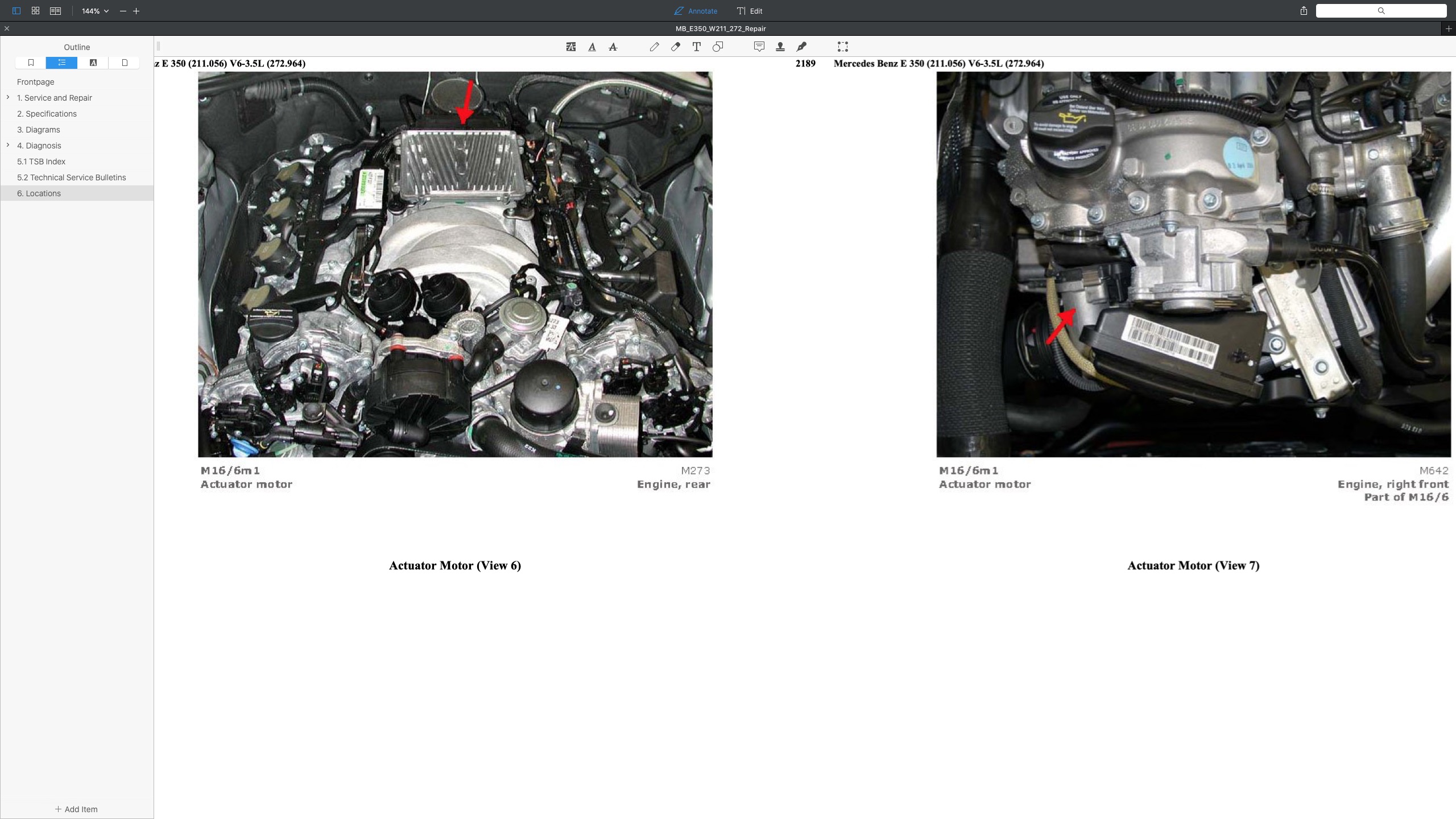Image resolution: width=1456 pixels, height=819 pixels.
Task: Select the Signature pen tool
Action: [x=802, y=47]
